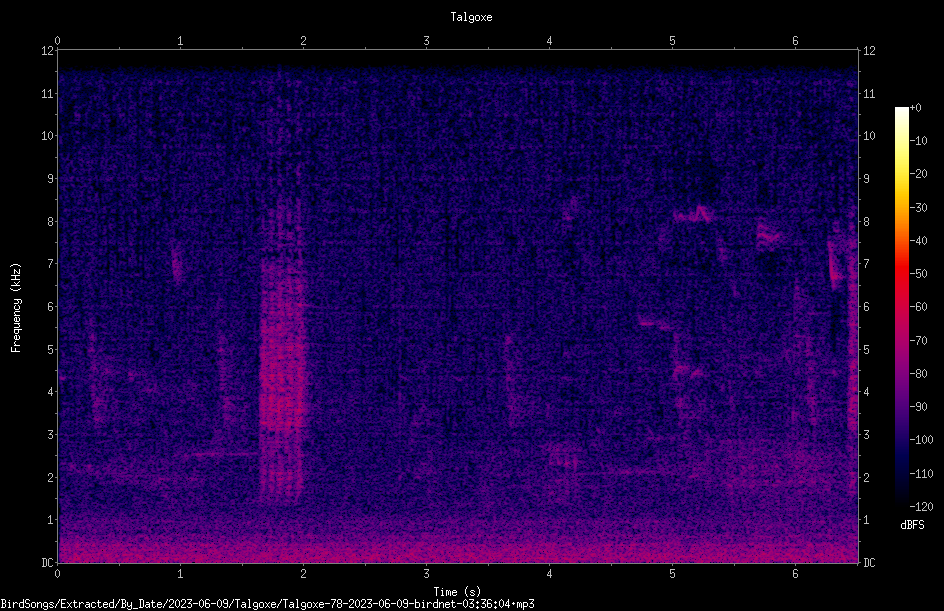The height and width of the screenshot is (611, 944).
Task: Click the '-20' colorbar scale label
Action: pyautogui.click(x=919, y=173)
